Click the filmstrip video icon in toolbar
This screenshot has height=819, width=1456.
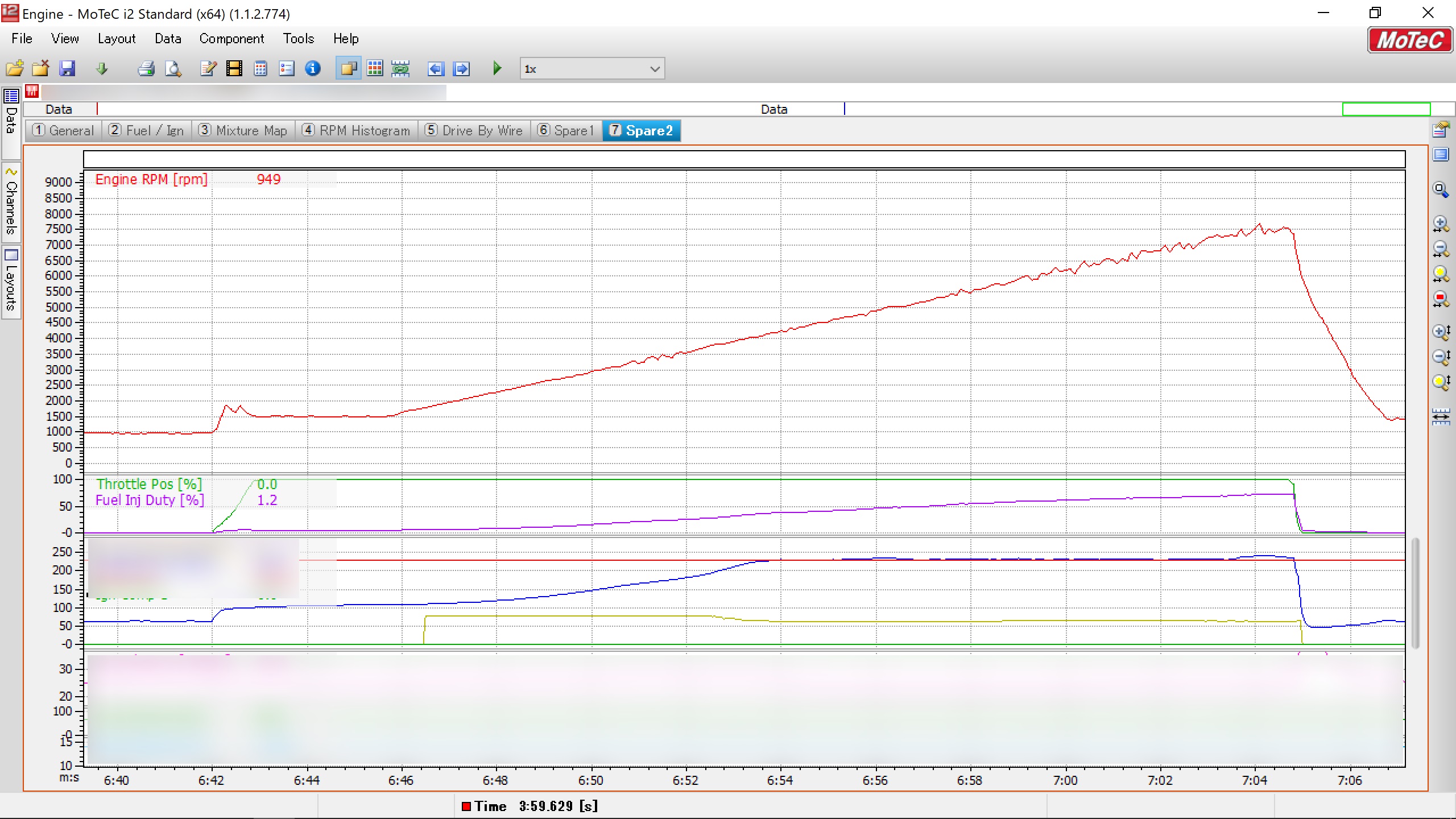coord(234,69)
